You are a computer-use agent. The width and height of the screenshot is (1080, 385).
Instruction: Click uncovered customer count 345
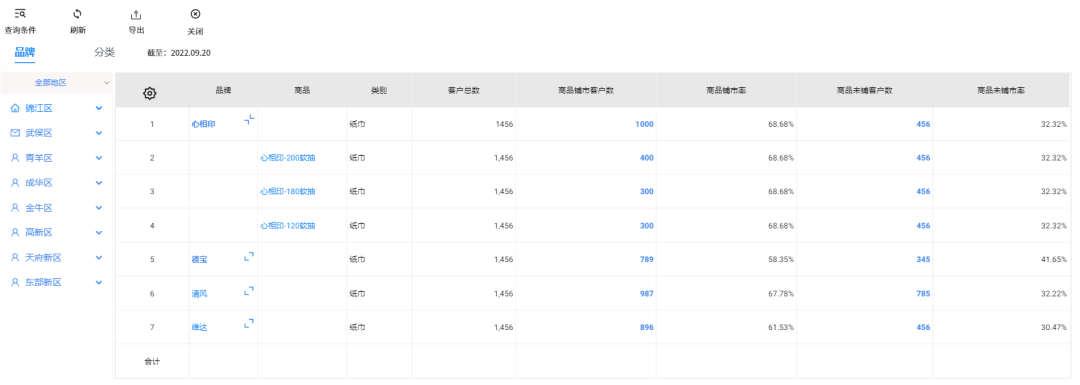pyautogui.click(x=924, y=260)
